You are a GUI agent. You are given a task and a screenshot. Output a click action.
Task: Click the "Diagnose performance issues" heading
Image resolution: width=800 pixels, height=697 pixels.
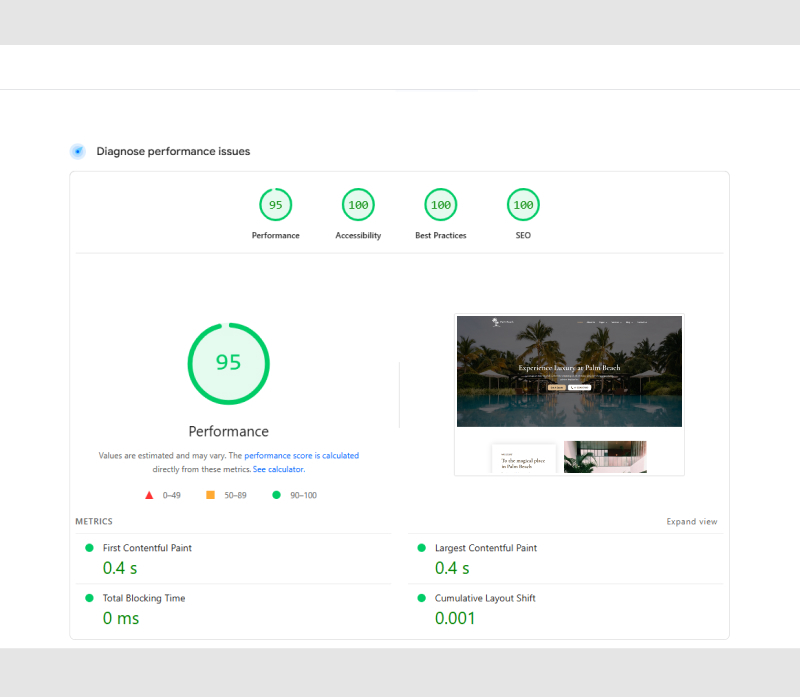[173, 152]
